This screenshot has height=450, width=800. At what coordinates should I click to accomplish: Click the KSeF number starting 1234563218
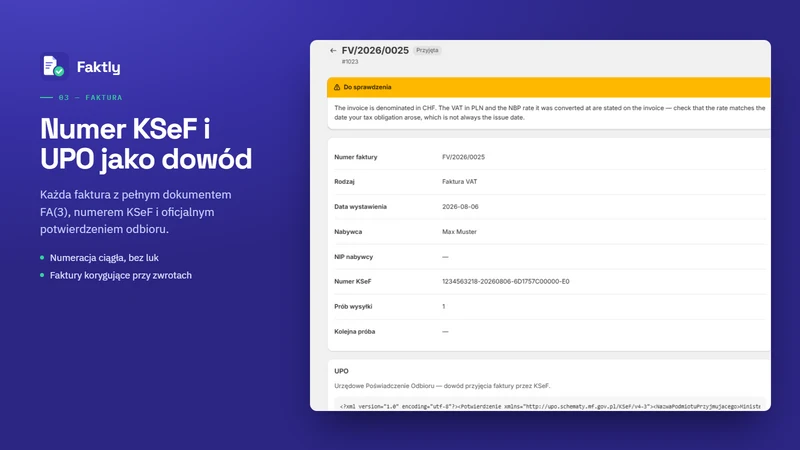(x=506, y=282)
